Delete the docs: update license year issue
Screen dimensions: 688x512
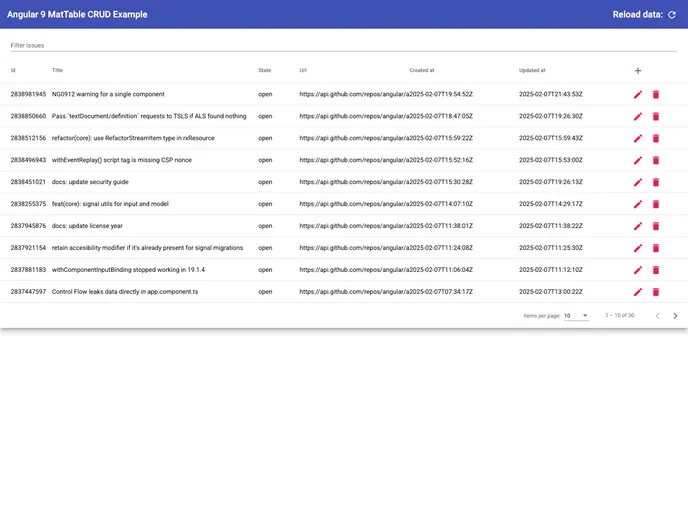(x=656, y=226)
